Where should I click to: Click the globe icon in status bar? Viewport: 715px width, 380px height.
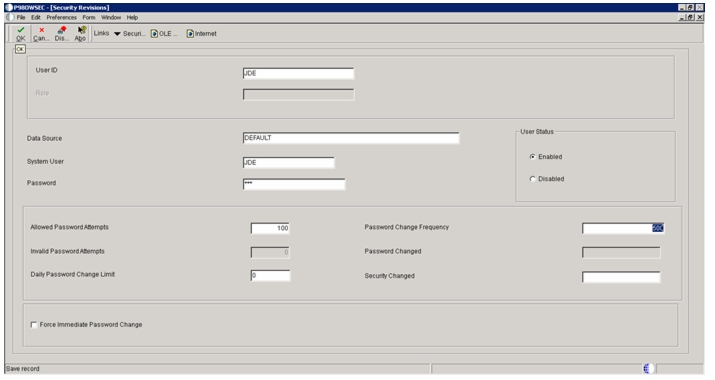pyautogui.click(x=648, y=369)
